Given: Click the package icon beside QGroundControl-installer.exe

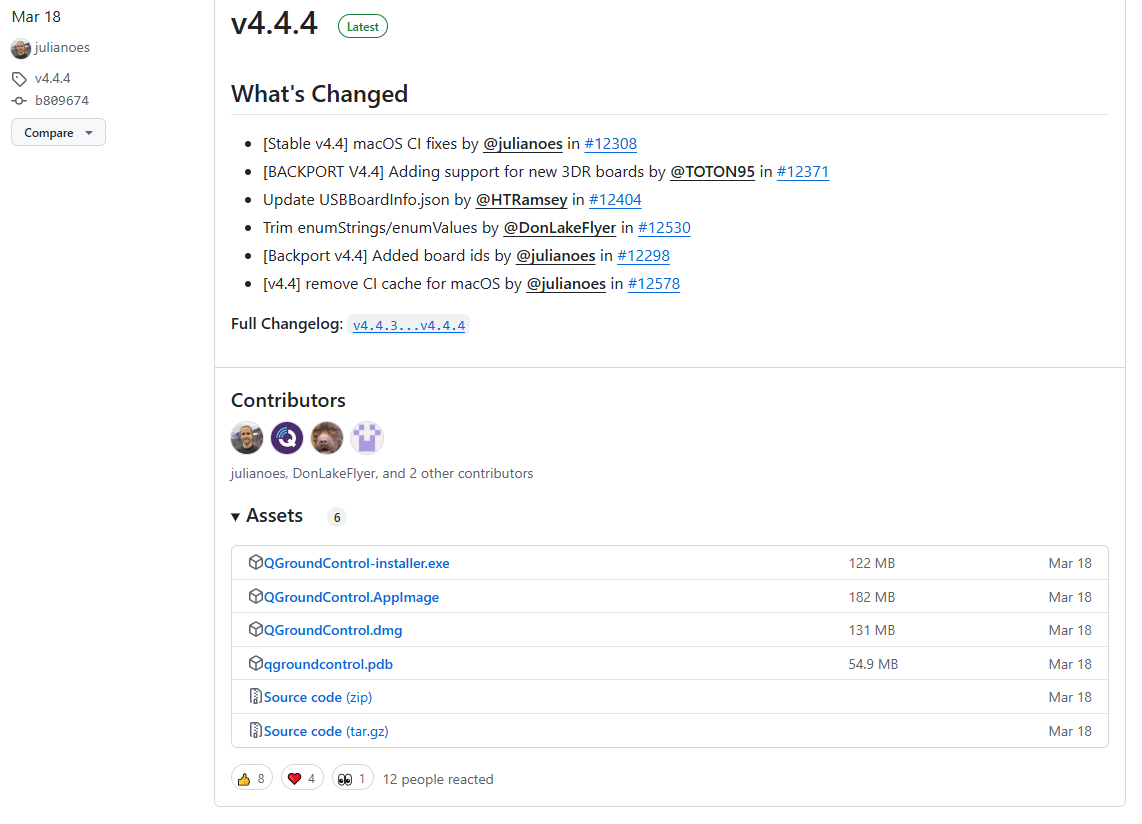Looking at the screenshot, I should [x=255, y=562].
